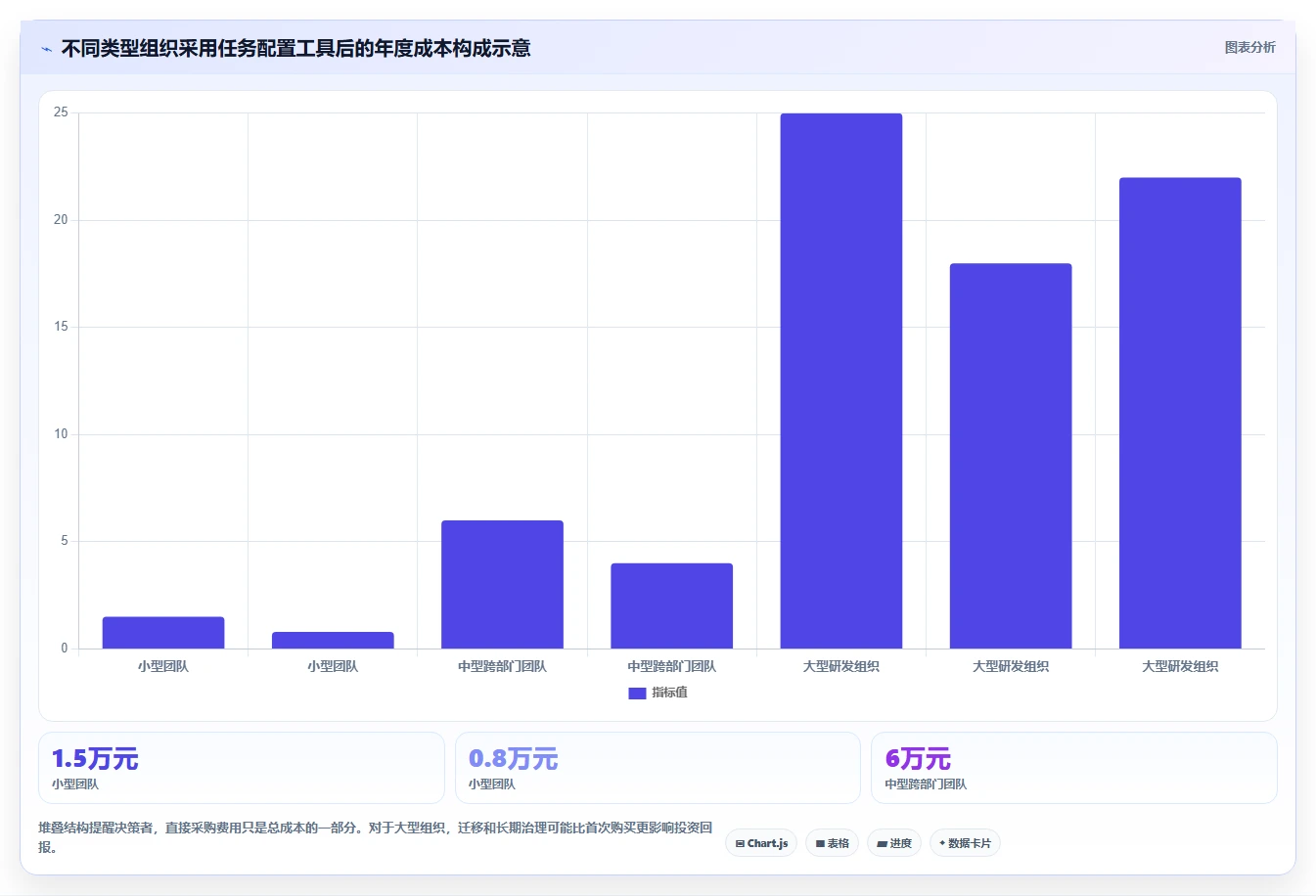Select the Chart.js tag
Screen dimensions: 1316x896
pos(761,843)
